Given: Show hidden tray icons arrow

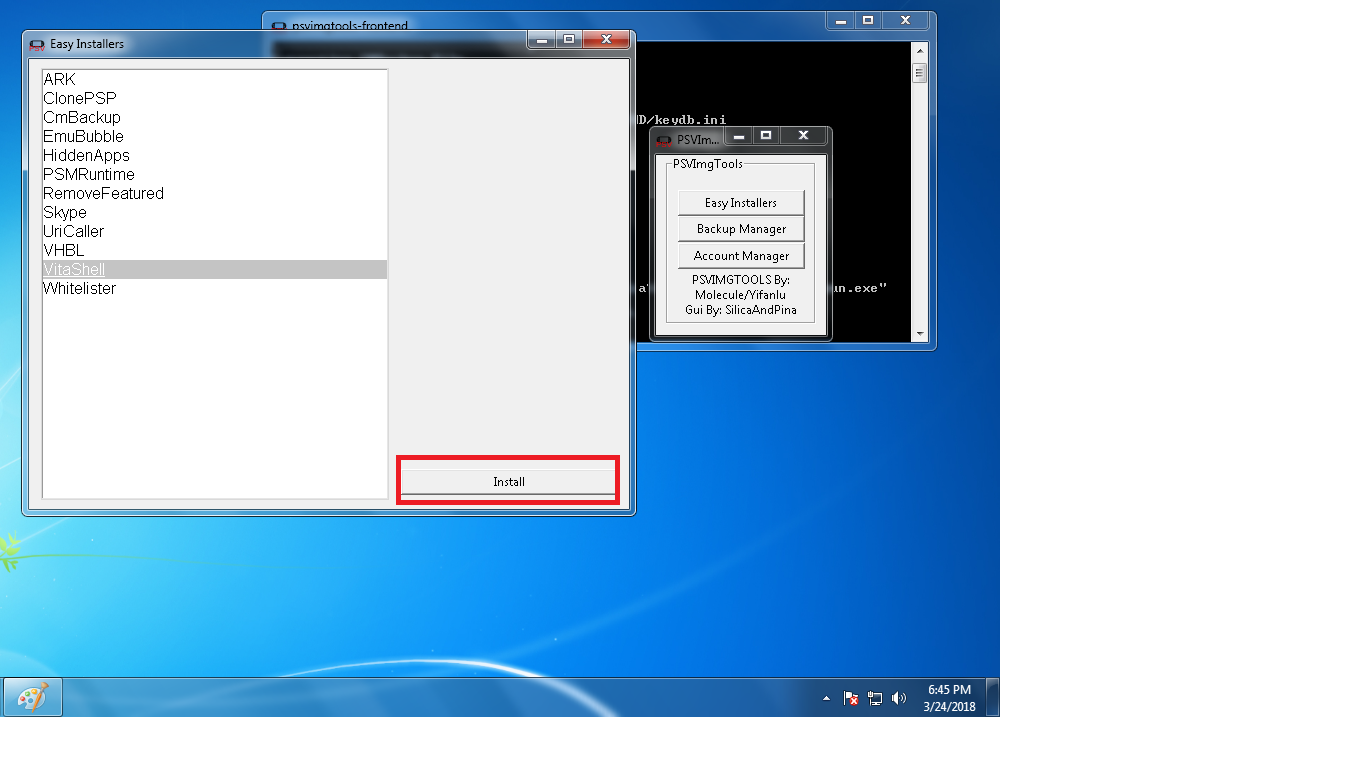Looking at the screenshot, I should click(x=826, y=698).
